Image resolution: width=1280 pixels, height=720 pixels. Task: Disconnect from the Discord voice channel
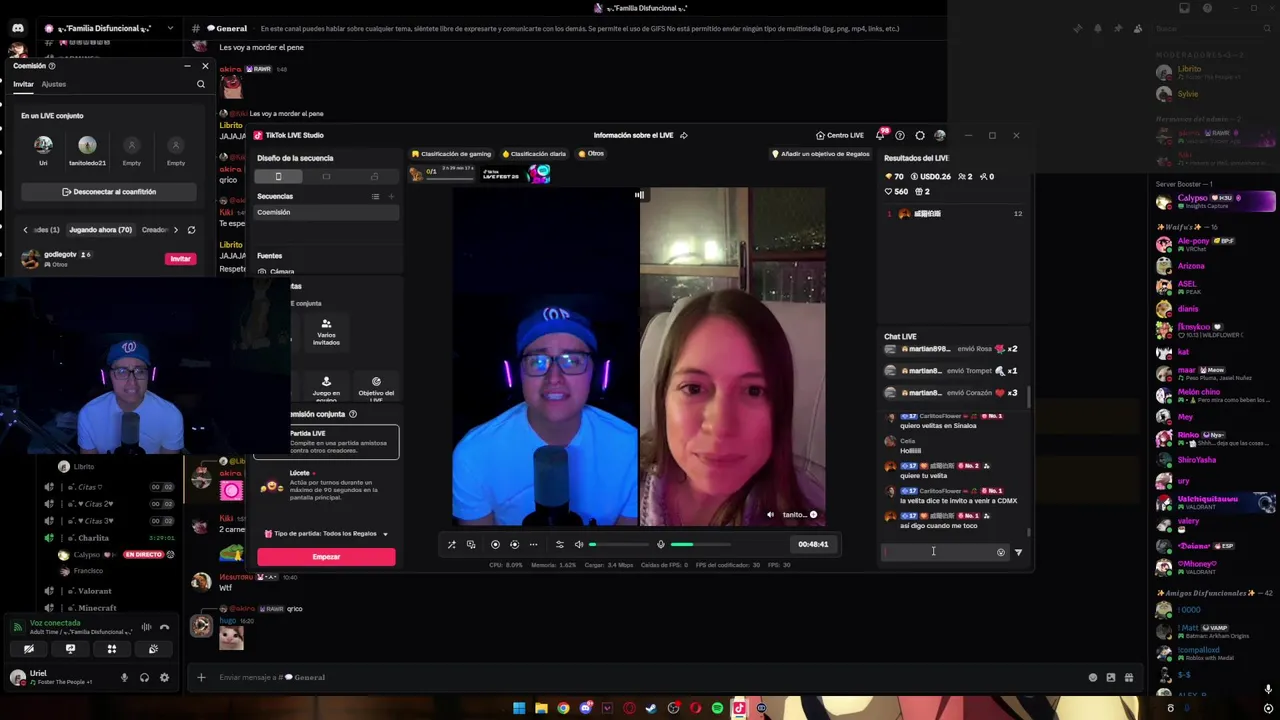click(165, 627)
